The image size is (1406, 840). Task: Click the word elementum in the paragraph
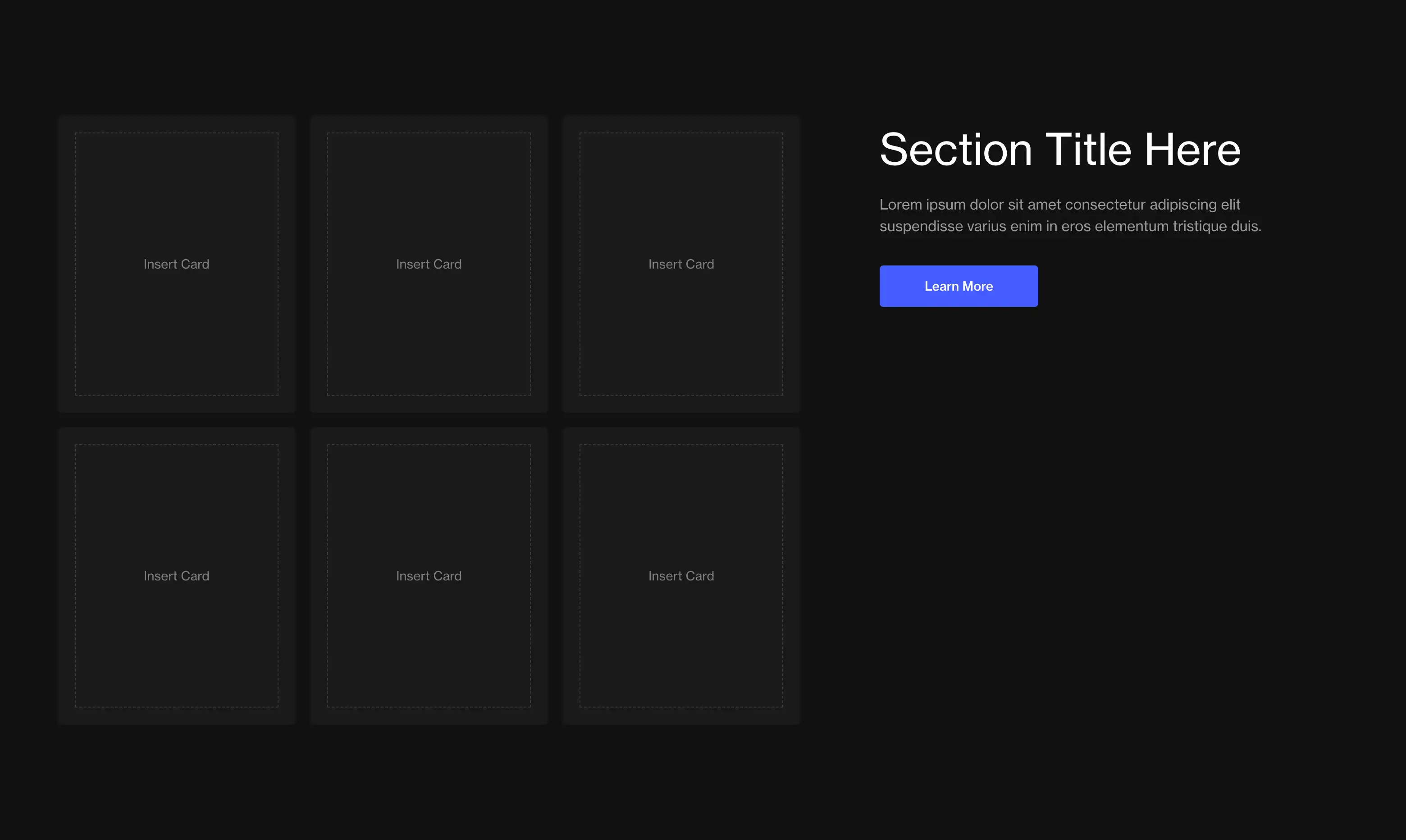1131,226
